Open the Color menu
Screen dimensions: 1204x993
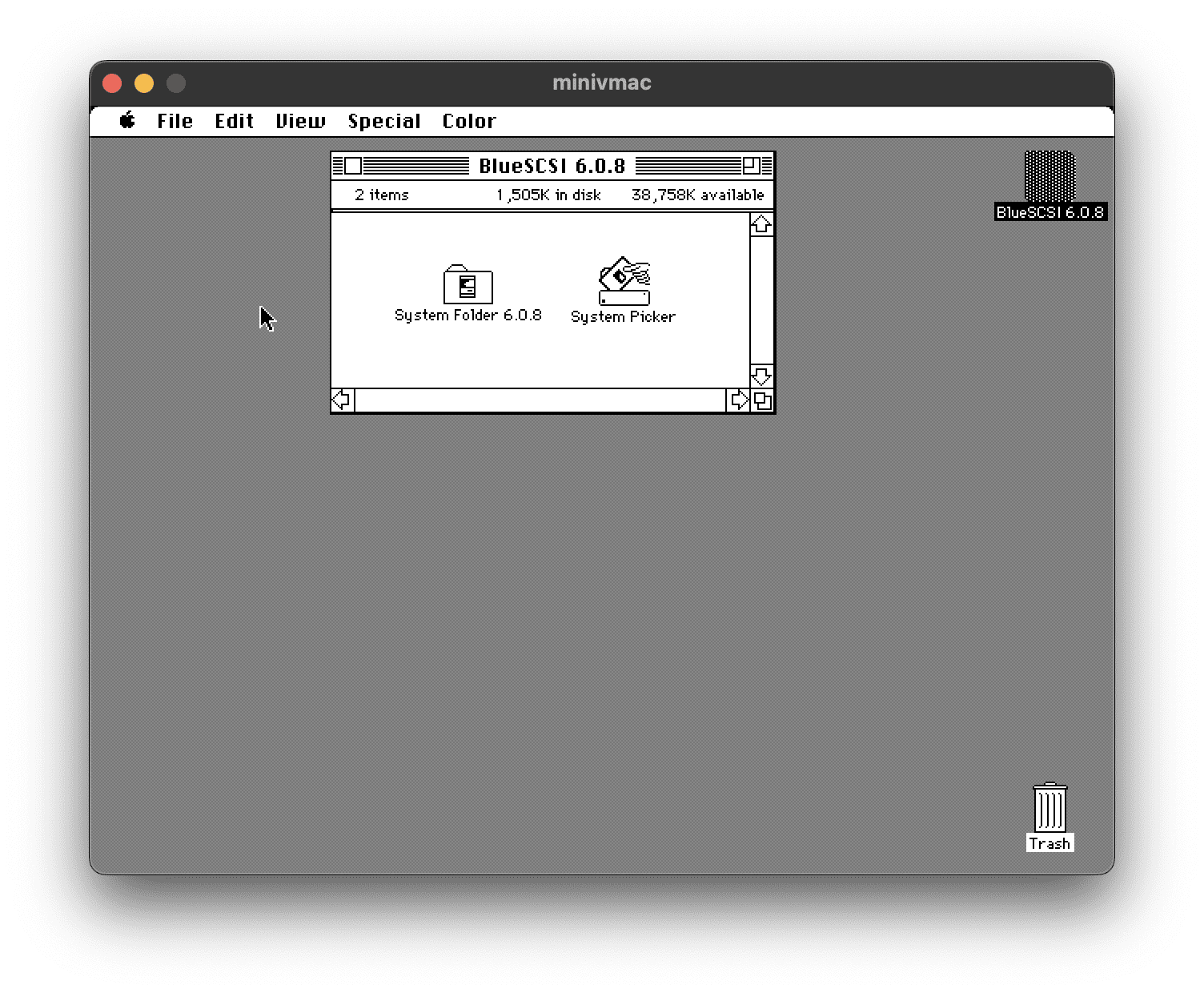click(x=469, y=121)
